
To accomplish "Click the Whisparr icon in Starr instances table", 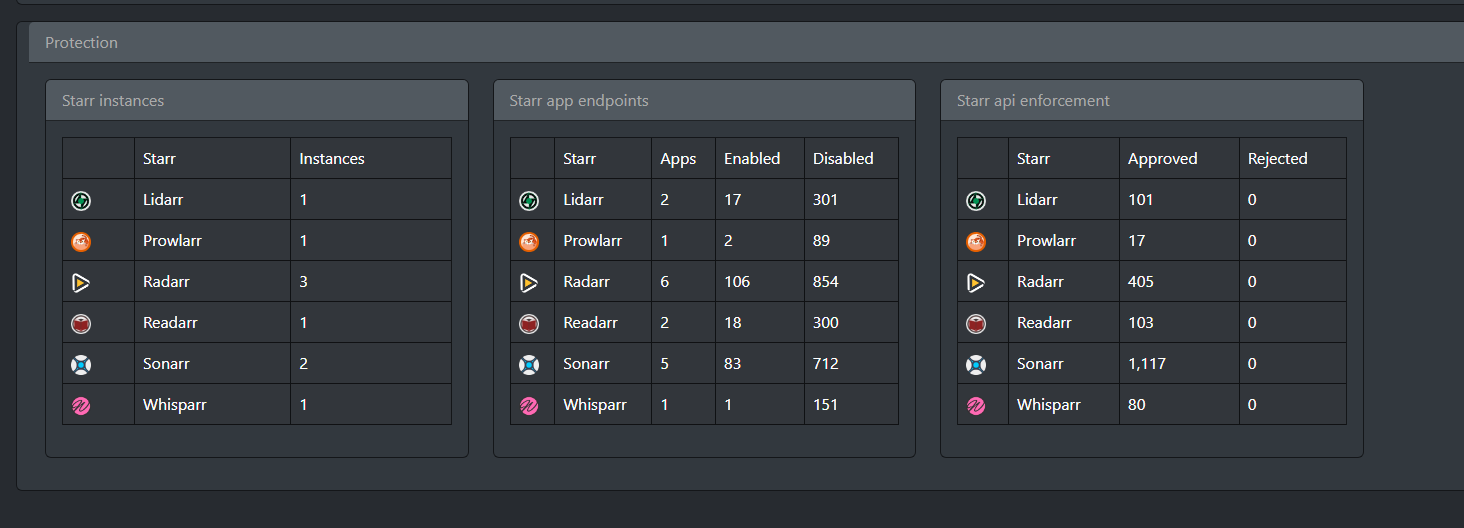I will pyautogui.click(x=81, y=405).
